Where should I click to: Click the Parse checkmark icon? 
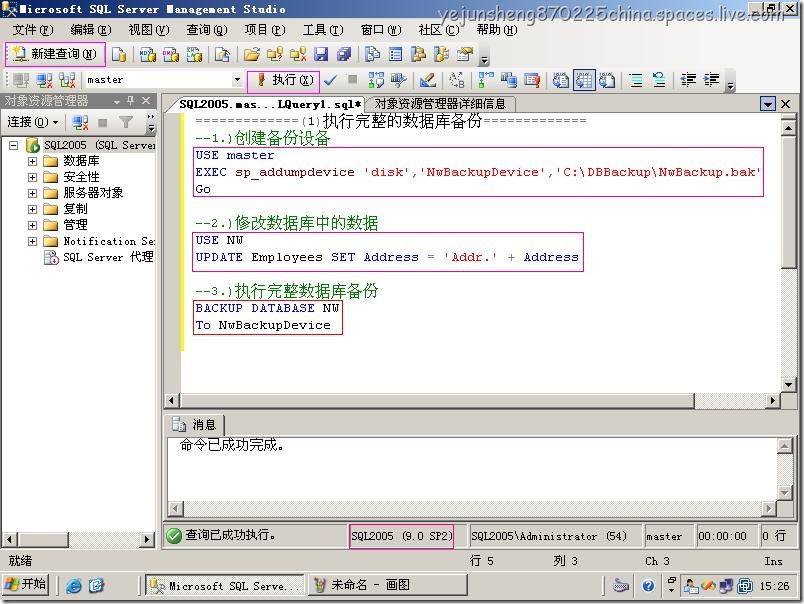[x=331, y=80]
